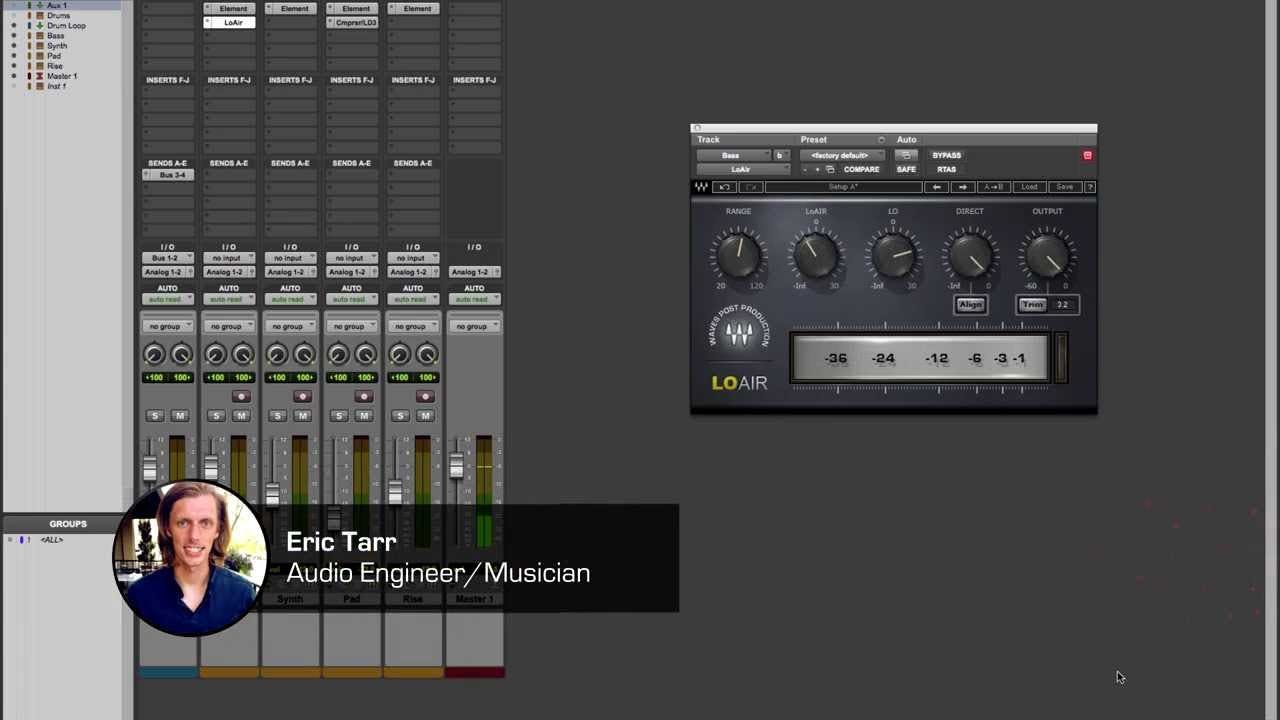Click the undo arrow in LoAir toolbar

(x=724, y=187)
